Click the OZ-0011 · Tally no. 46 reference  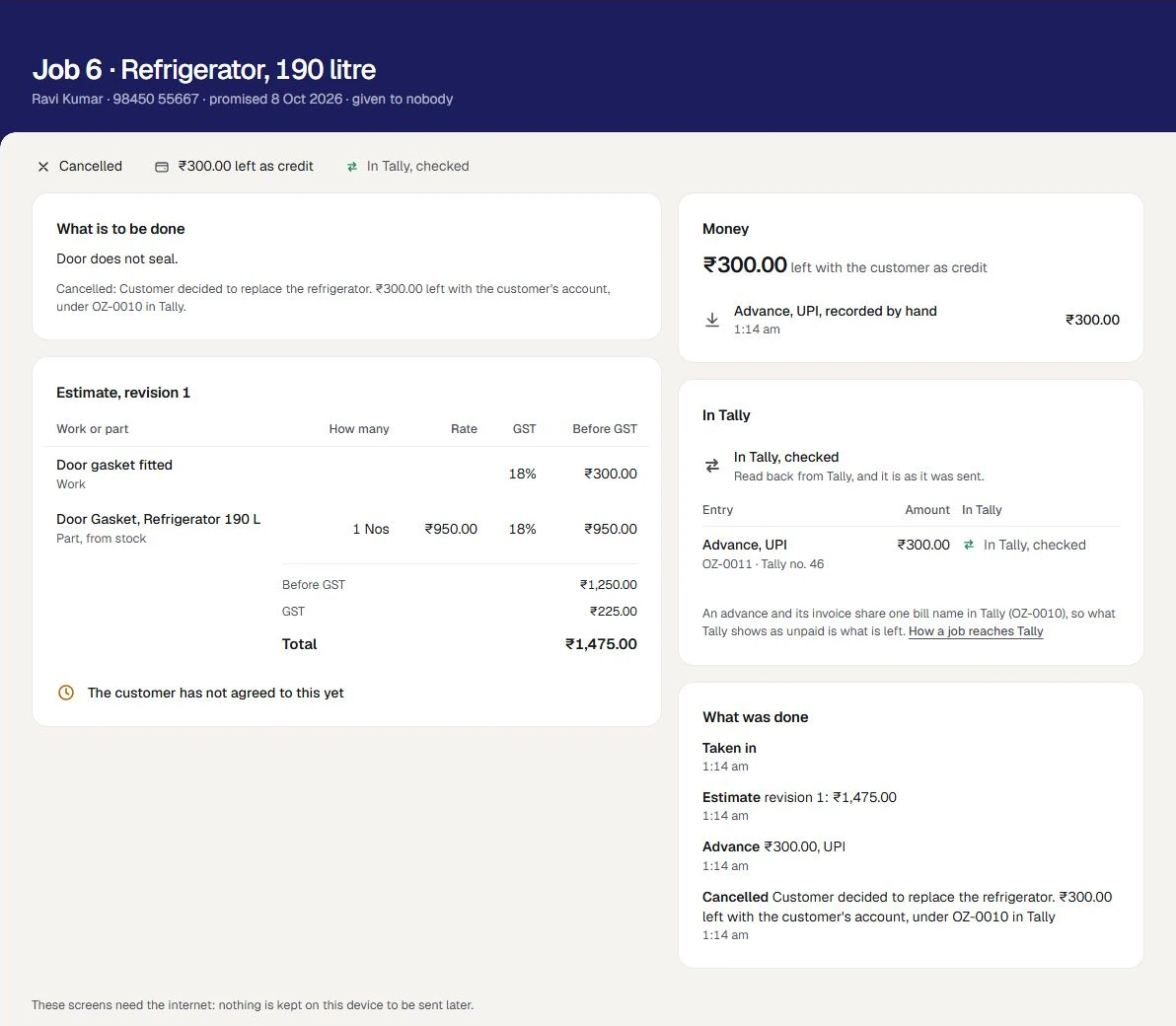(x=763, y=564)
